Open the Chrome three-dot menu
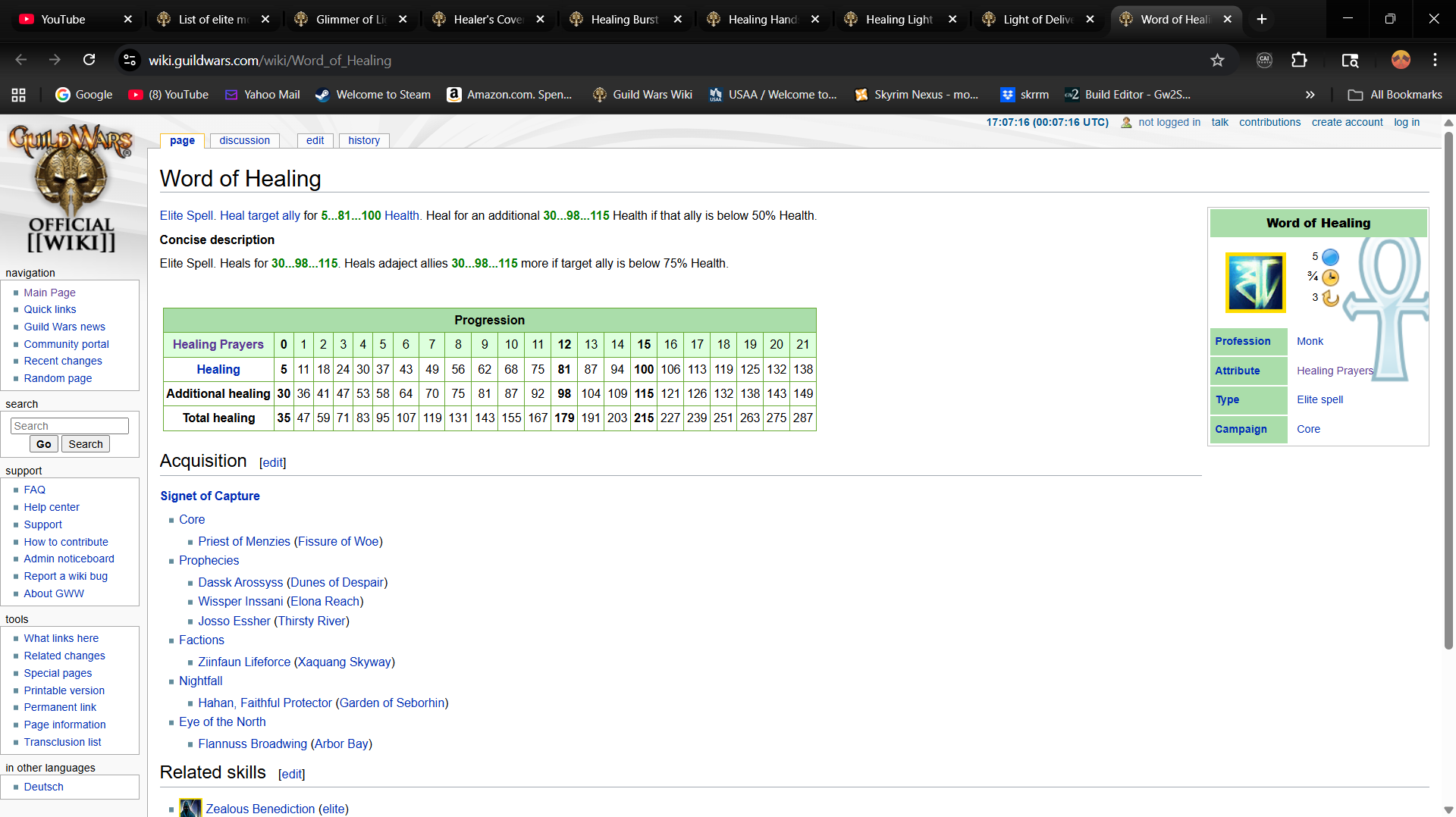Screen dimensions: 1456x817 pos(1435,60)
